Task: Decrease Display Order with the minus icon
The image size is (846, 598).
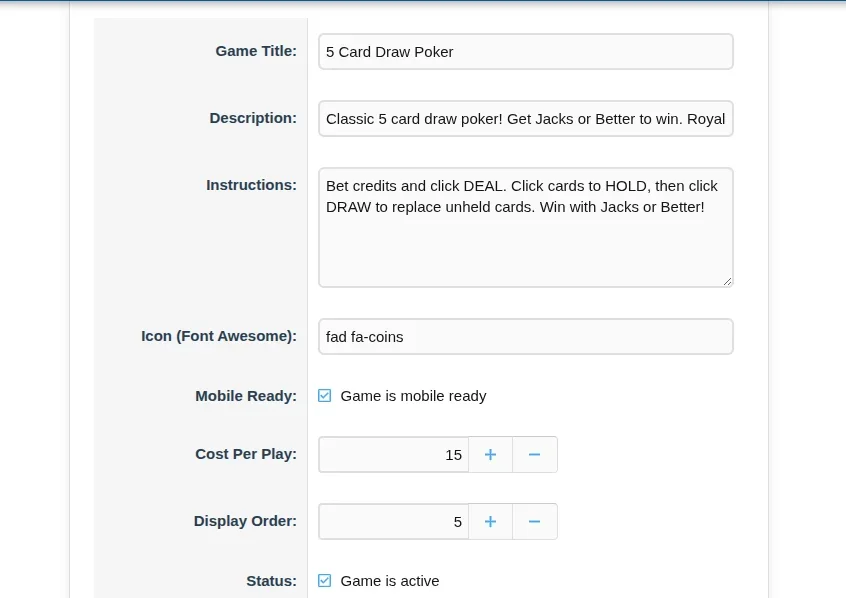Action: coord(535,522)
